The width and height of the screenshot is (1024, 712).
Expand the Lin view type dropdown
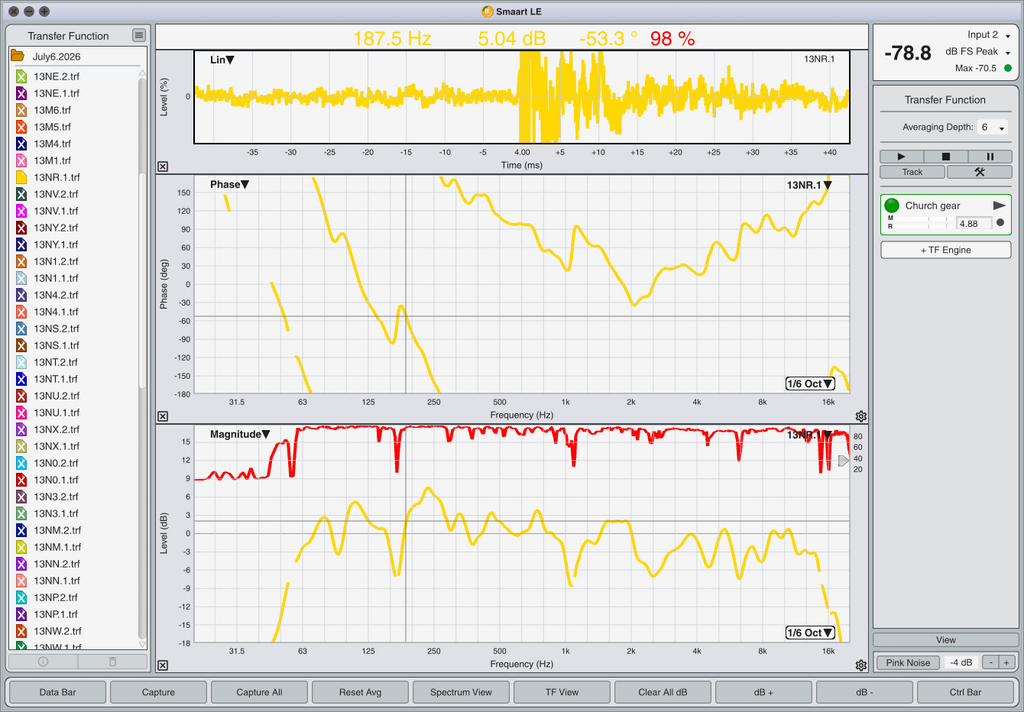pos(222,59)
